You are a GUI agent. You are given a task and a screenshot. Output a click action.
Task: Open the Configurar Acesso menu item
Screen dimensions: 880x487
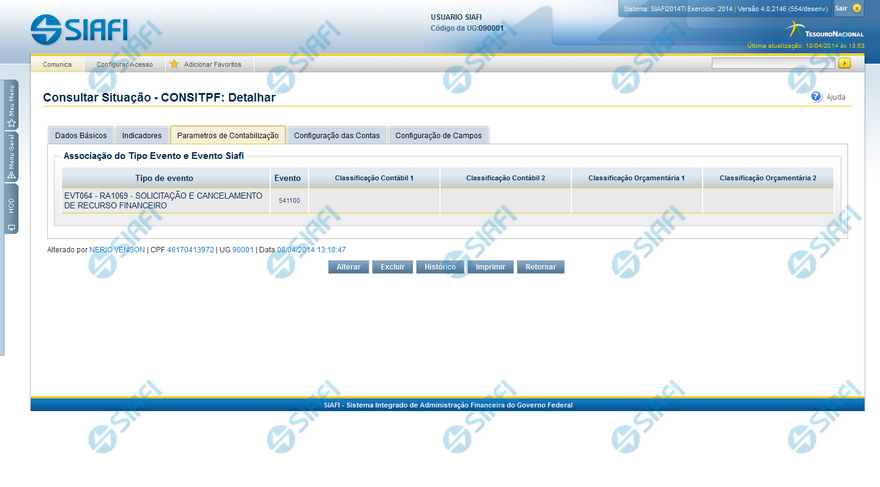[125, 64]
